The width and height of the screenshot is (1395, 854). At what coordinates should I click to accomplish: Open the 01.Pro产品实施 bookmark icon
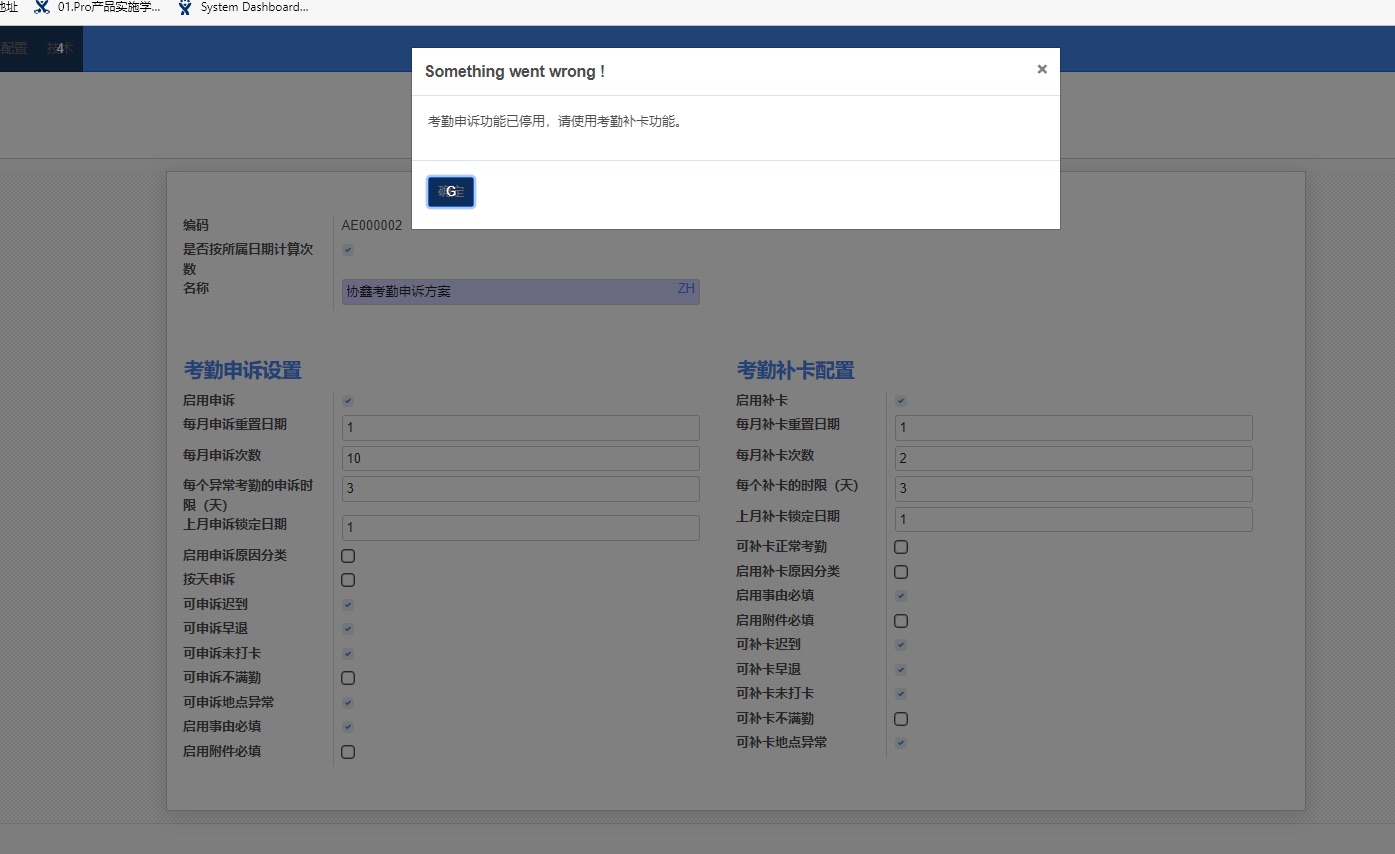[x=41, y=8]
